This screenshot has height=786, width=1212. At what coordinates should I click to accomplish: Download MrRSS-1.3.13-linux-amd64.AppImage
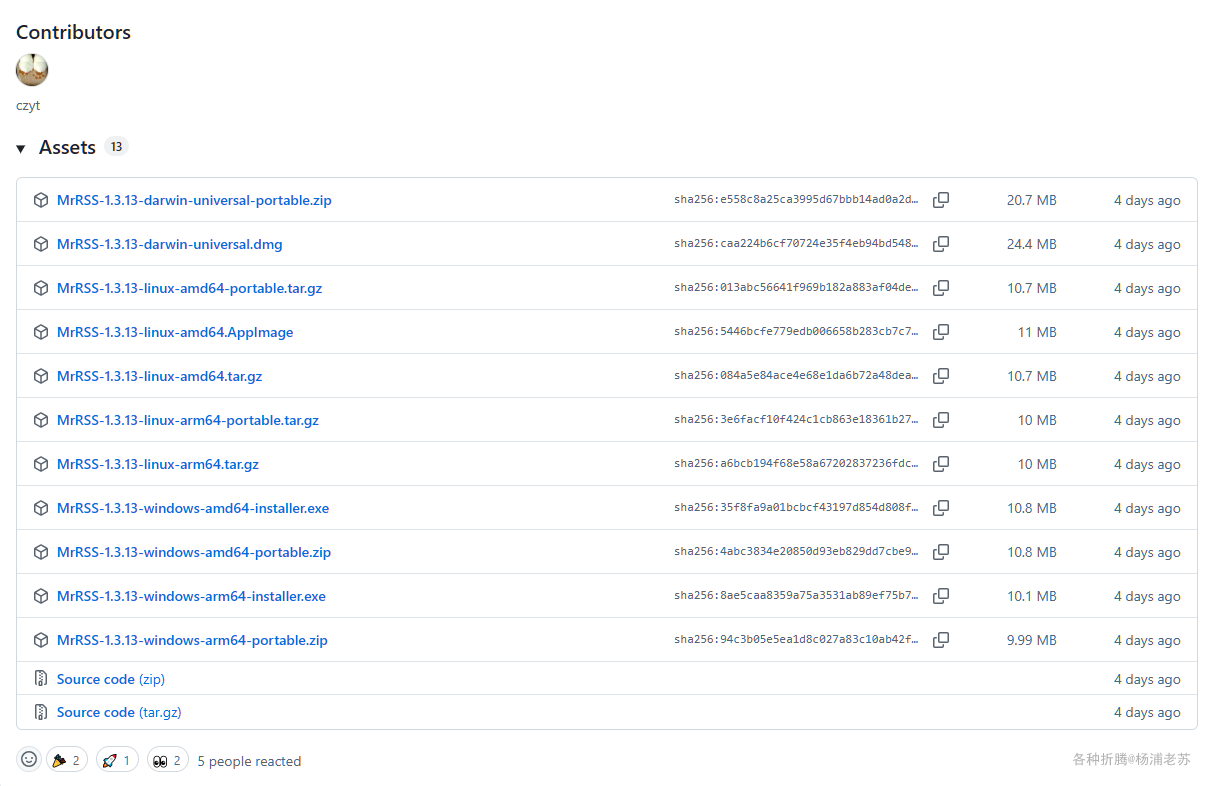point(175,332)
